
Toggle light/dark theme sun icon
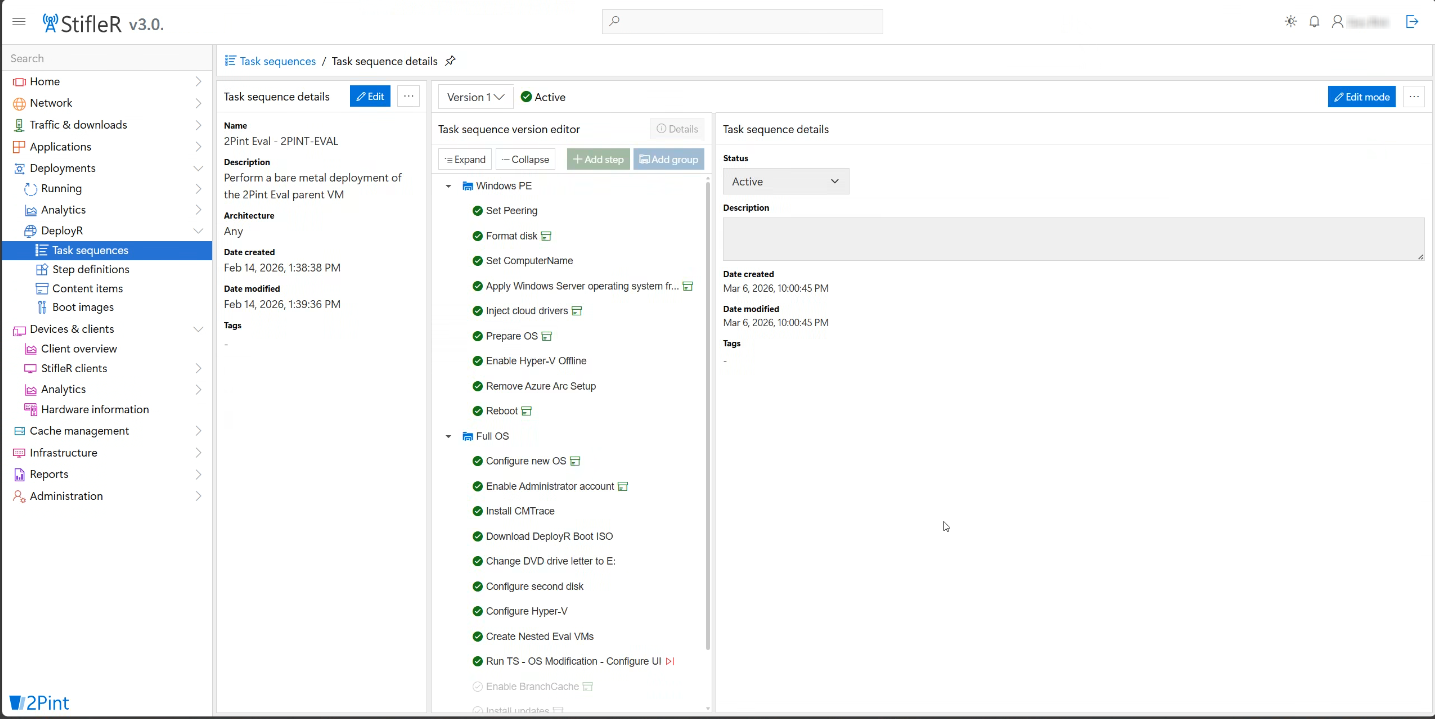point(1290,21)
